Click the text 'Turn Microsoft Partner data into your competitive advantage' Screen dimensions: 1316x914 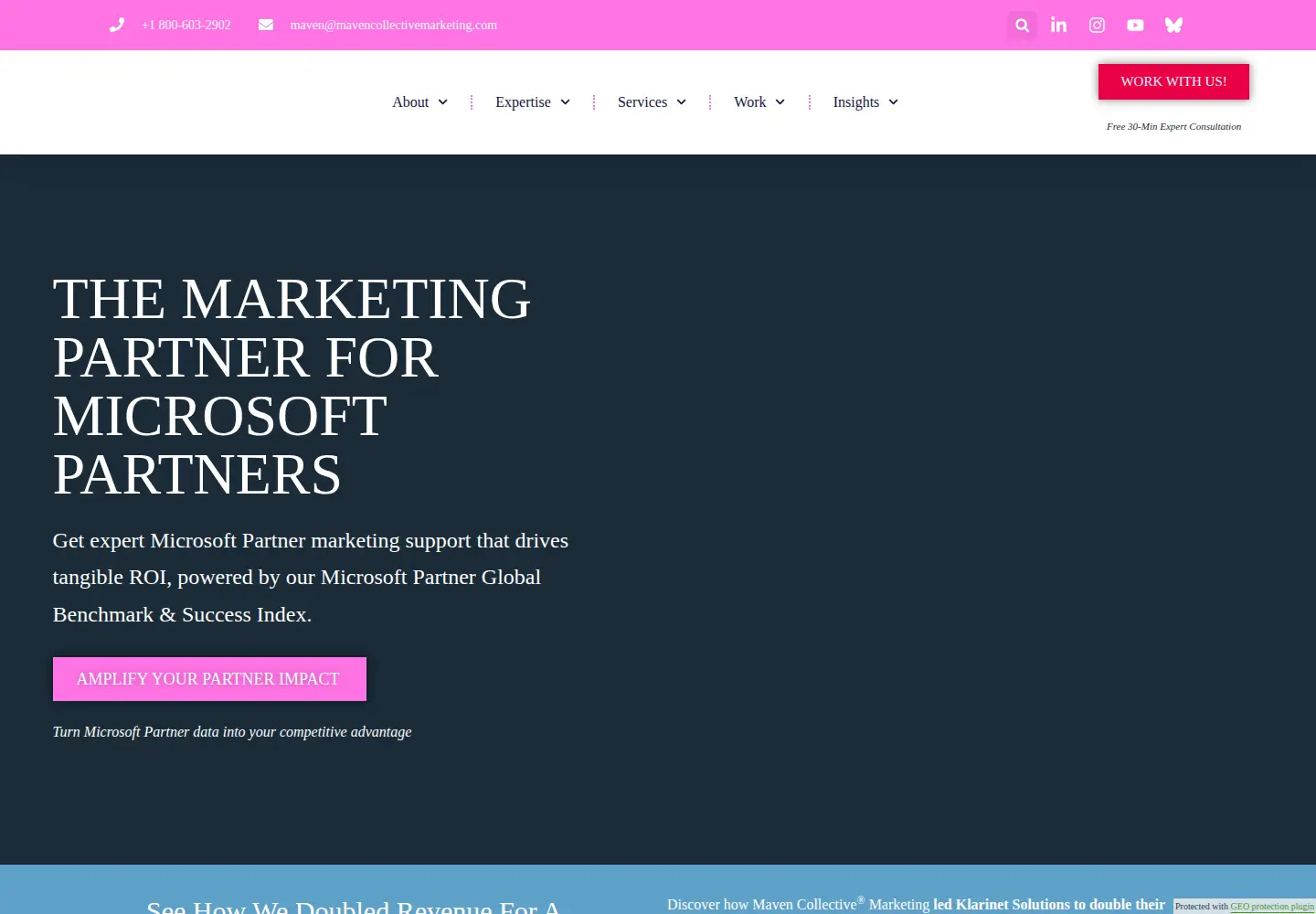[x=232, y=732]
